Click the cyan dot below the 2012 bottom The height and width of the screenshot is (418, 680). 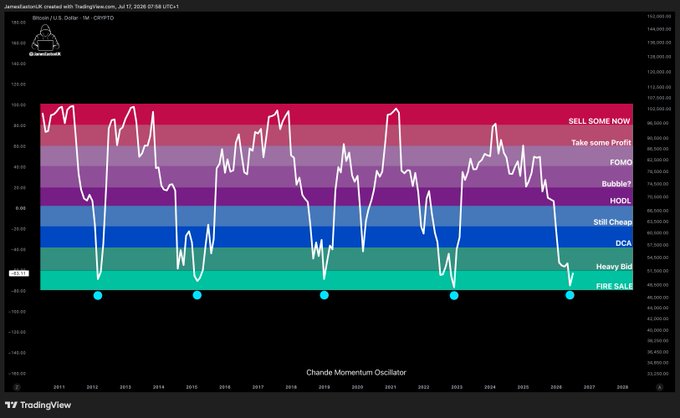tap(98, 296)
